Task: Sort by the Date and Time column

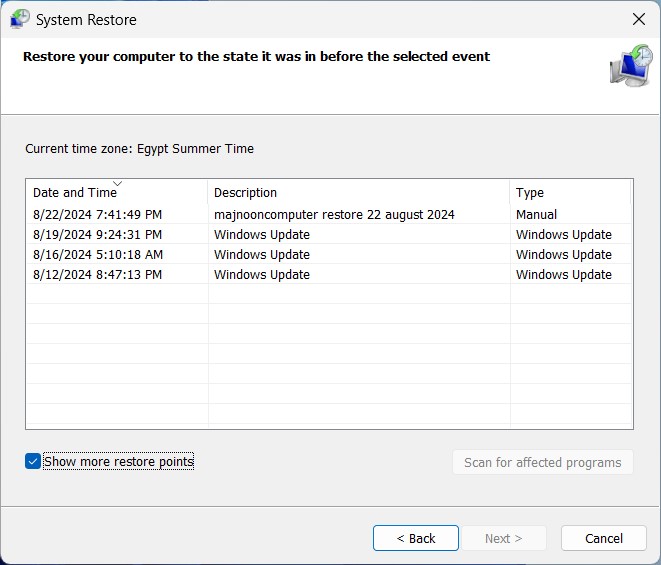Action: [75, 192]
